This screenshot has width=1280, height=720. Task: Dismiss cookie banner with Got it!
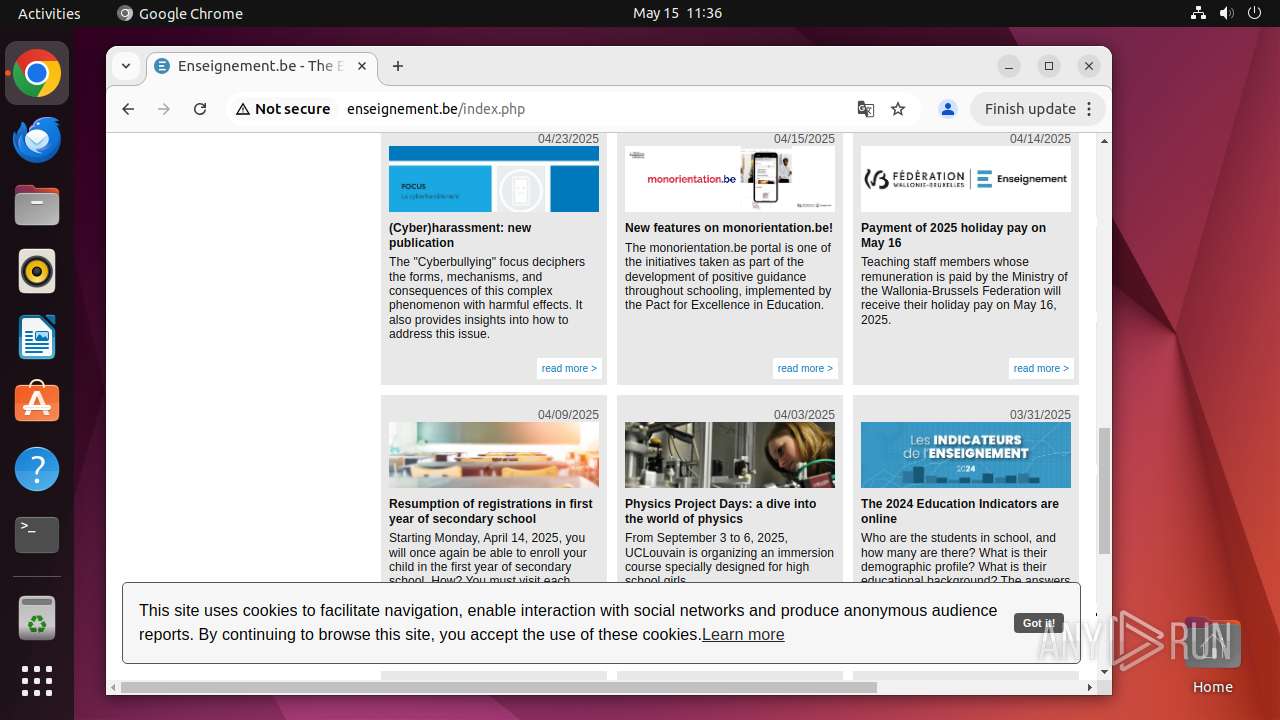pos(1039,623)
